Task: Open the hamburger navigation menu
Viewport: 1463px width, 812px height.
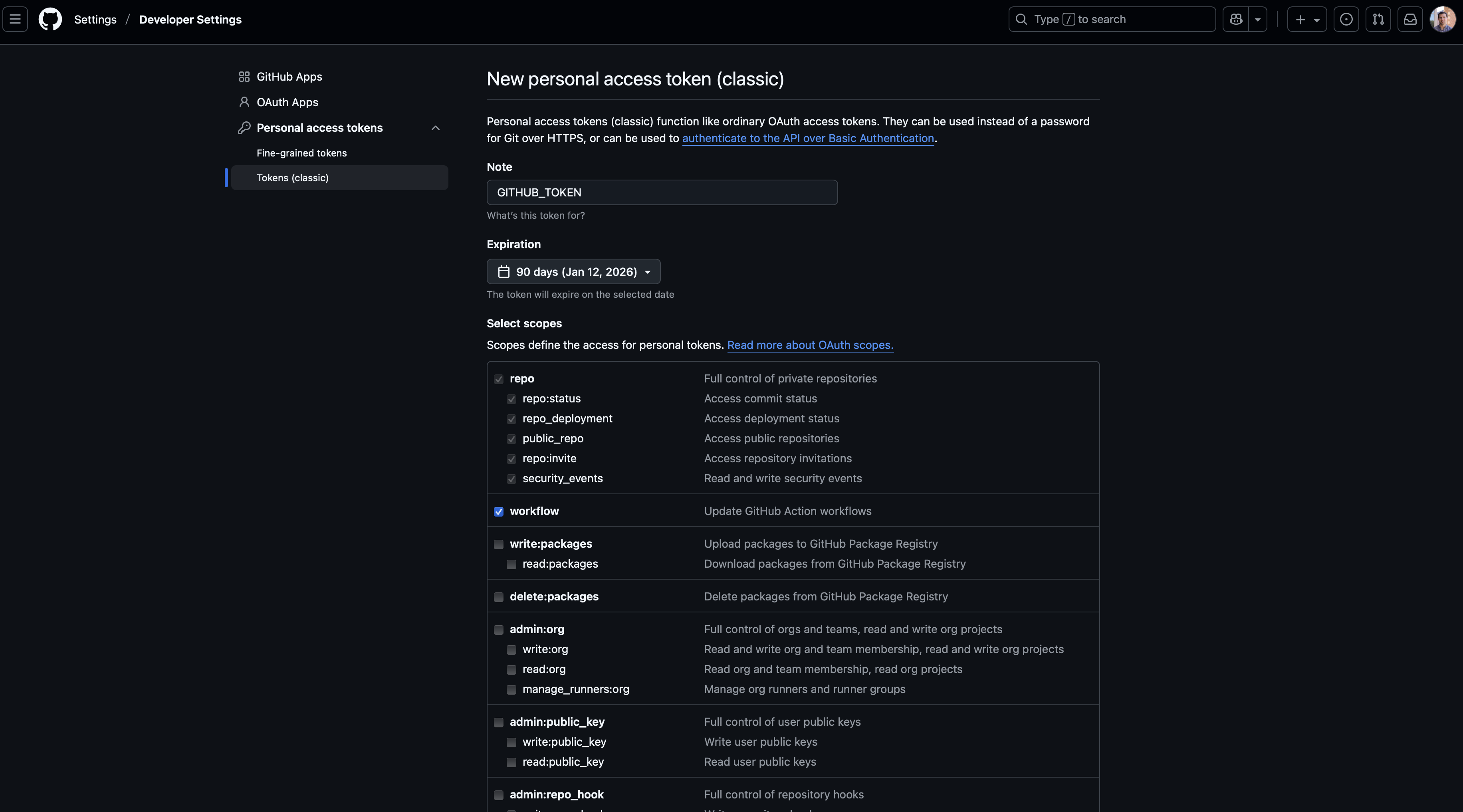Action: (15, 19)
